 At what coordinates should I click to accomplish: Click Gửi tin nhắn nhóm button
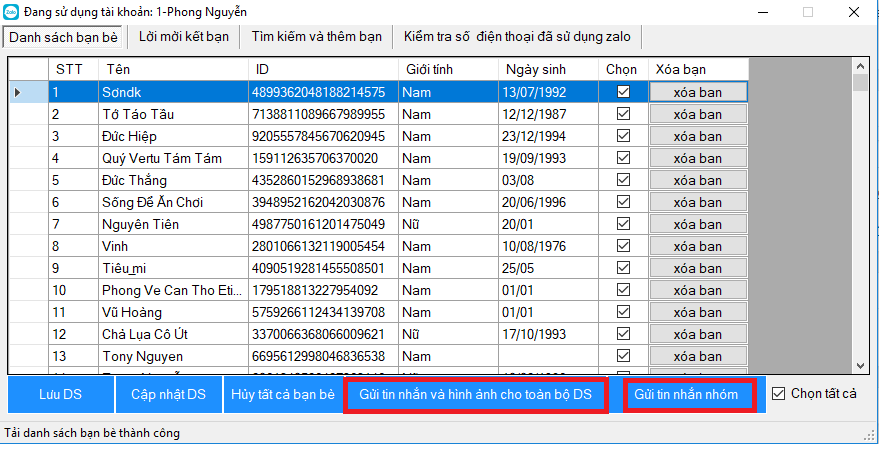coord(686,395)
